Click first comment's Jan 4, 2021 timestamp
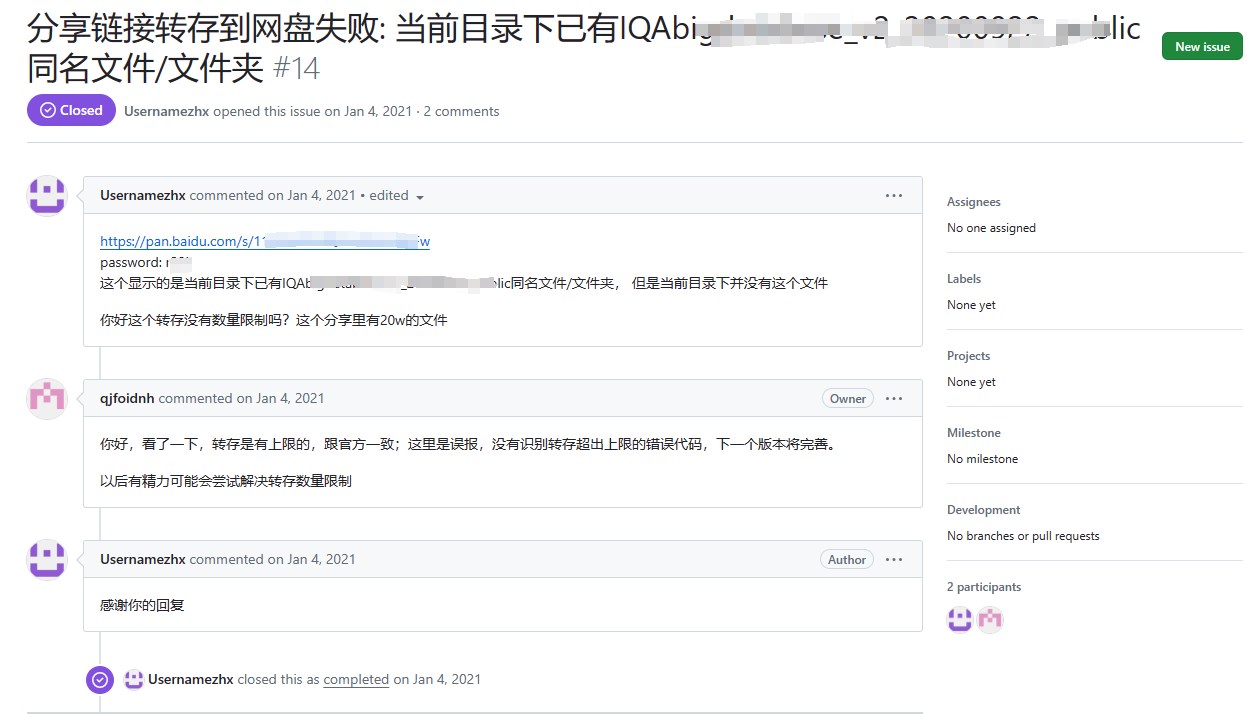The image size is (1247, 714). click(x=321, y=196)
